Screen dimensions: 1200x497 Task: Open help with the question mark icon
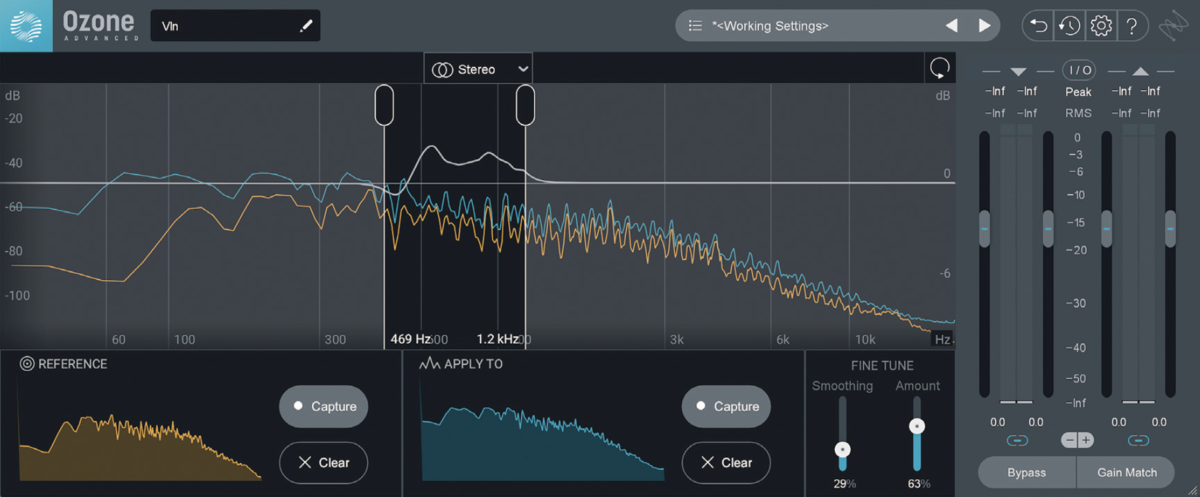tap(1131, 26)
